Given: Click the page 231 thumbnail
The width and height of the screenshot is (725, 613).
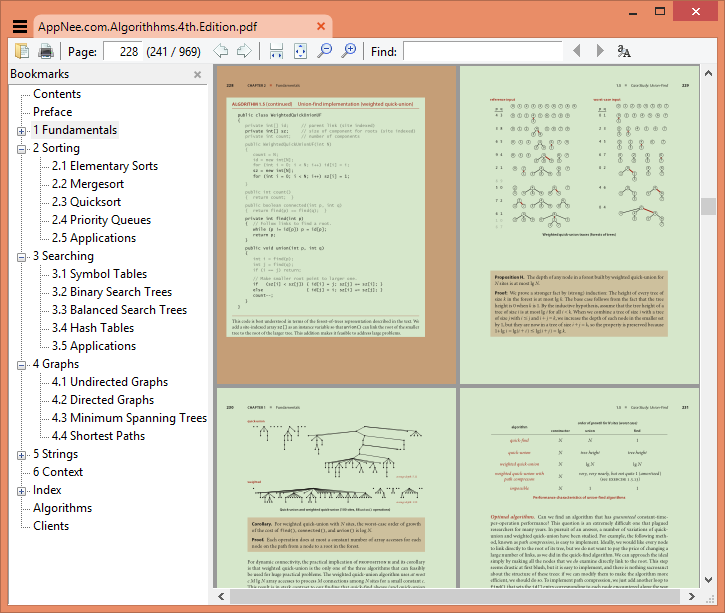Looking at the screenshot, I should pyautogui.click(x=579, y=488).
